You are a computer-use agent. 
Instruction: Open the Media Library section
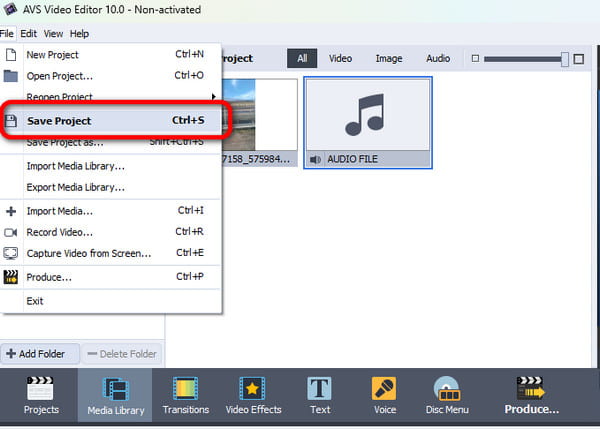(x=115, y=396)
